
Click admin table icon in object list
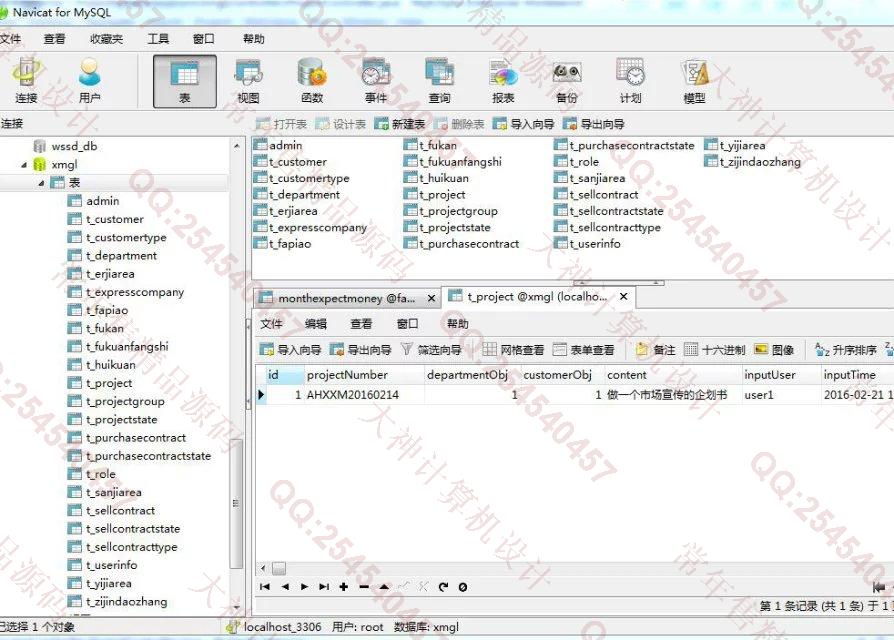coord(261,145)
